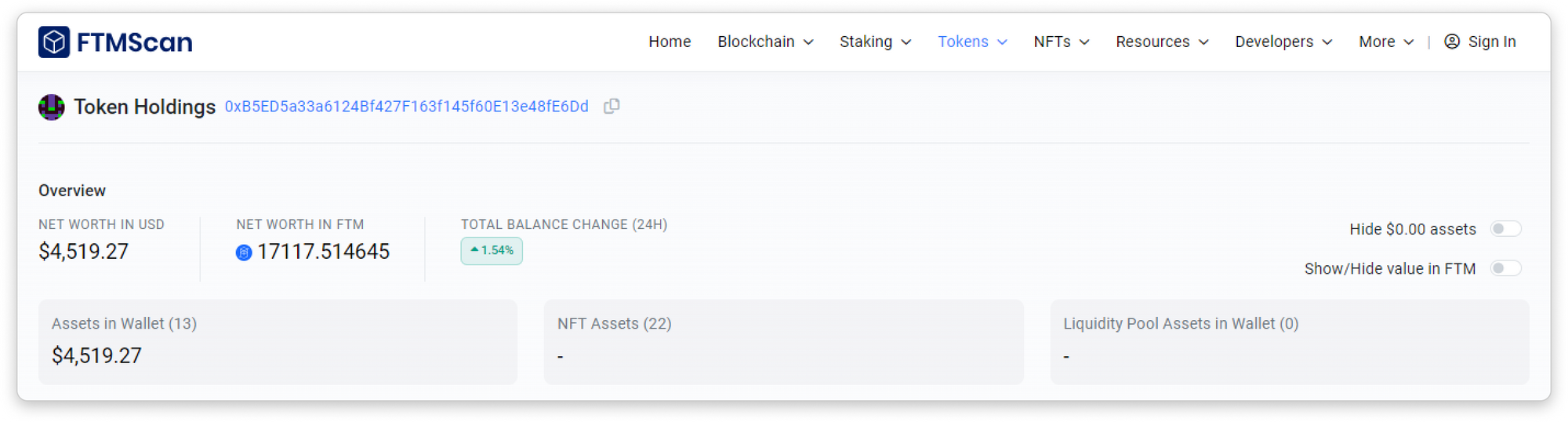
Task: Click the green up-arrow in balance change badge
Action: (474, 250)
